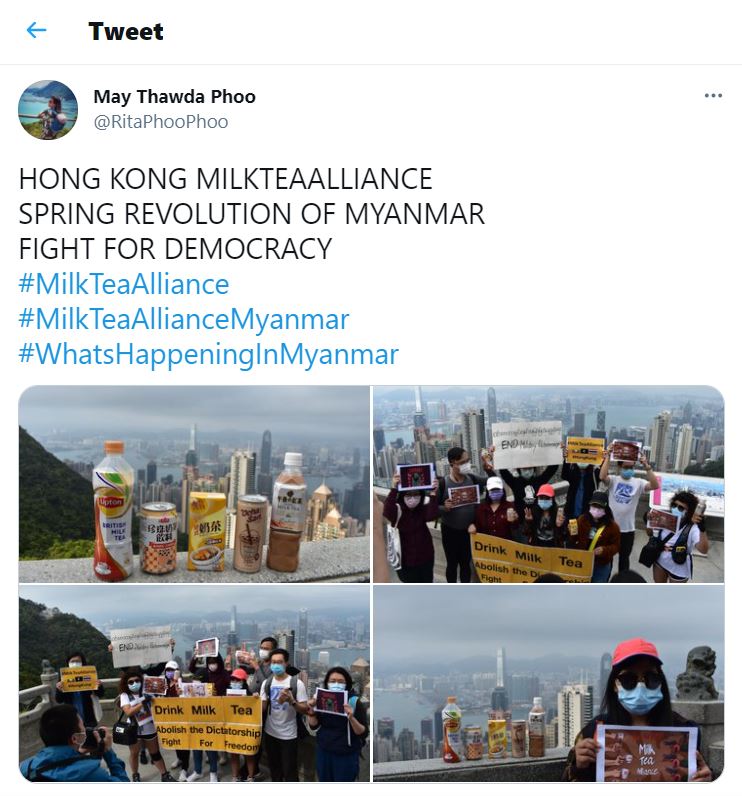Screen dimensions: 742x796
Task: View the bottom-left Drink Milk Tea banner photo
Action: pyautogui.click(x=194, y=683)
